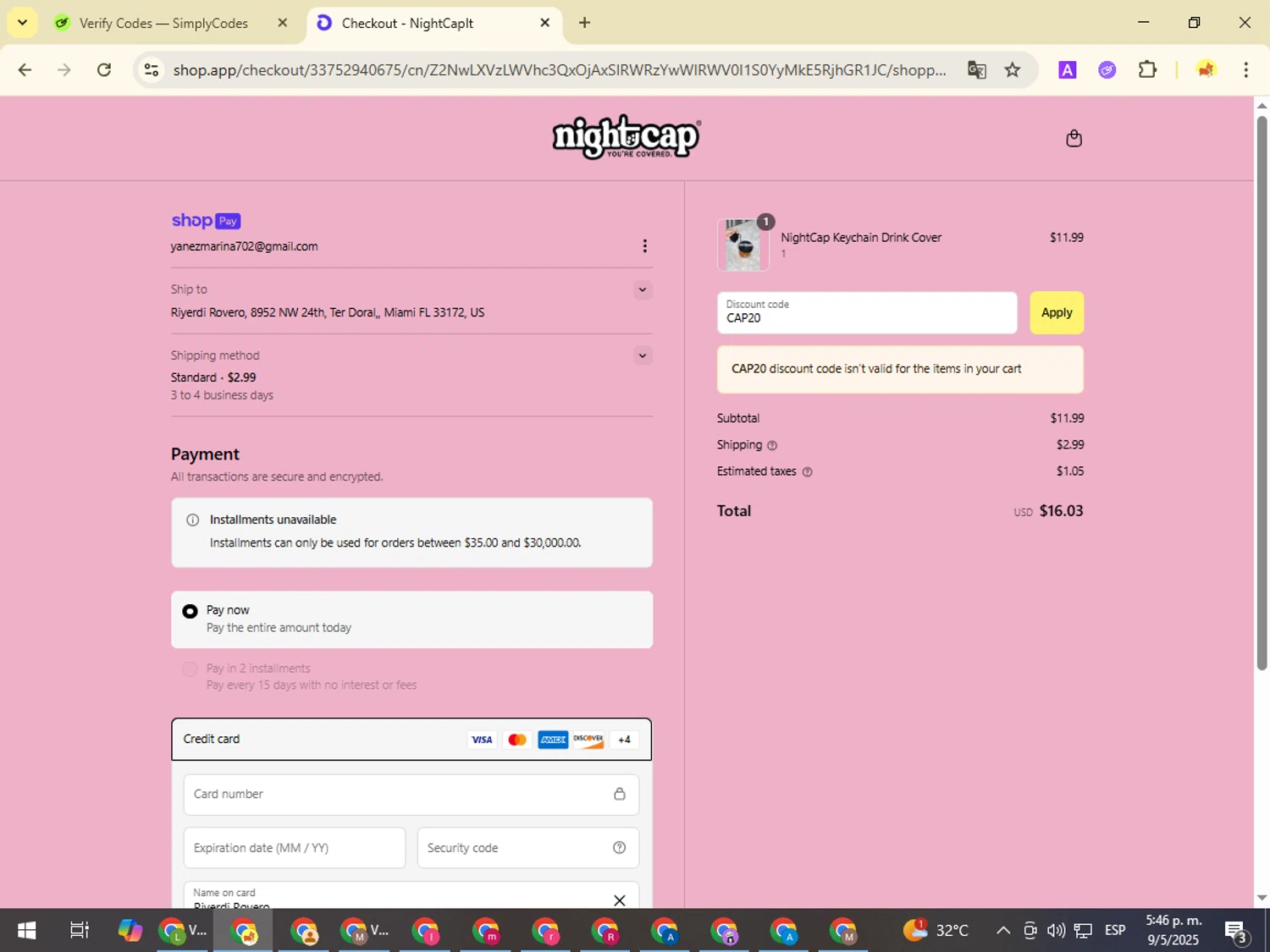The image size is (1270, 952).
Task: Click the Shipping info help icon
Action: (771, 445)
